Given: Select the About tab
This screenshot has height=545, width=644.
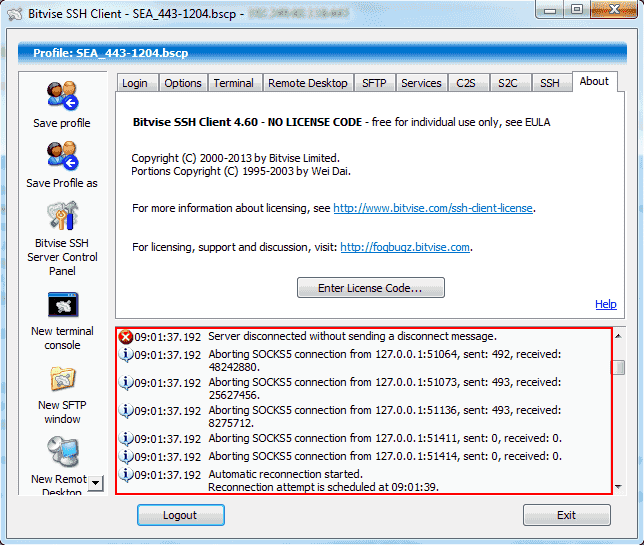Looking at the screenshot, I should [594, 81].
